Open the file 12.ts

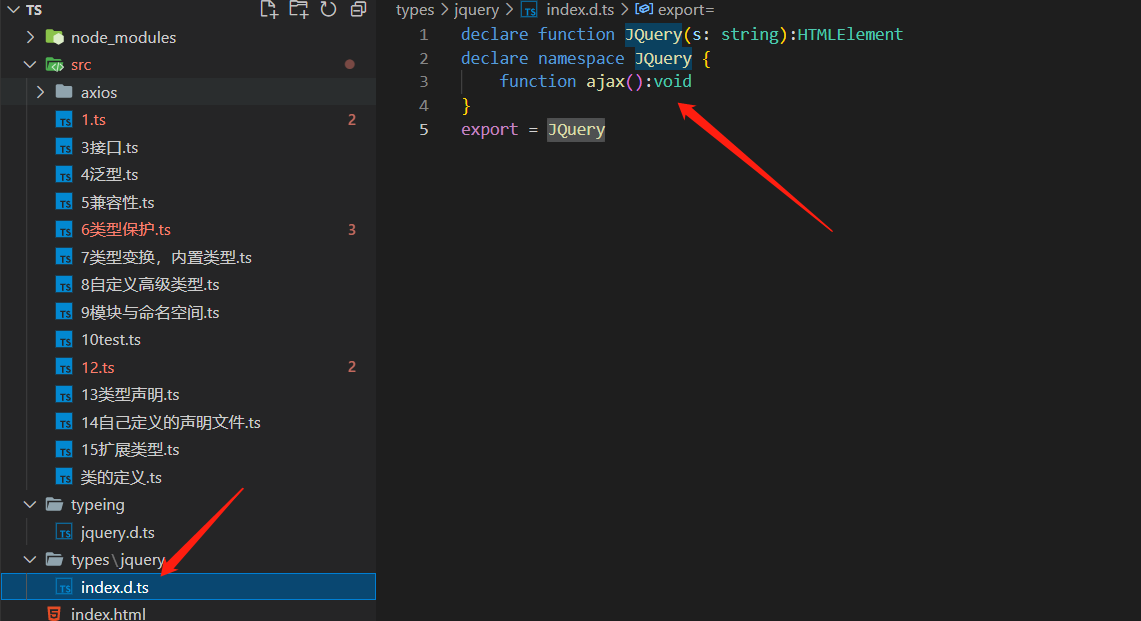98,368
